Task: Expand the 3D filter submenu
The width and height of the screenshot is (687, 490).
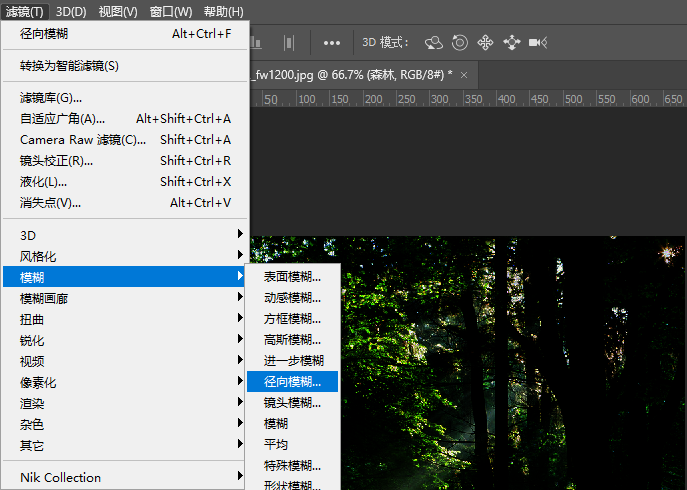Action: point(124,235)
